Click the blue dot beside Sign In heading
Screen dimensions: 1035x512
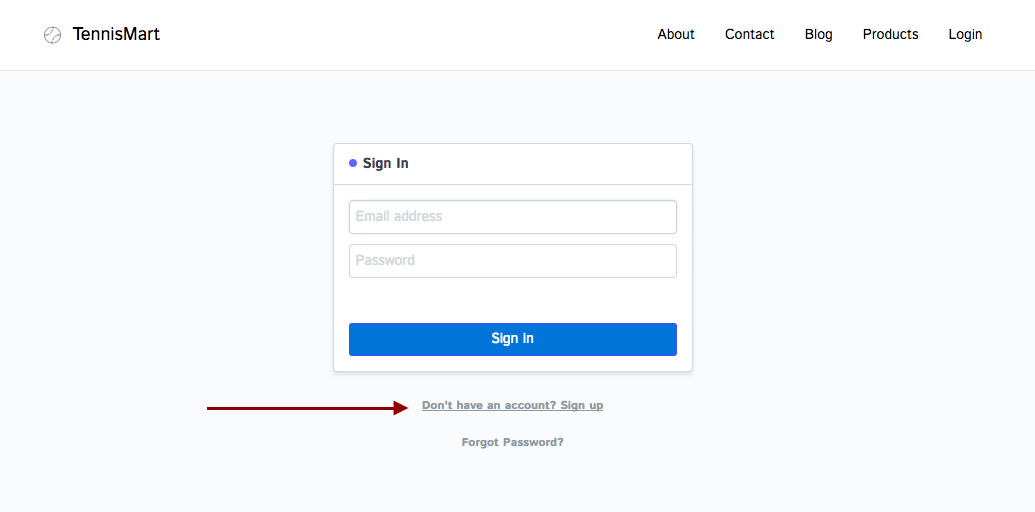pyautogui.click(x=353, y=163)
